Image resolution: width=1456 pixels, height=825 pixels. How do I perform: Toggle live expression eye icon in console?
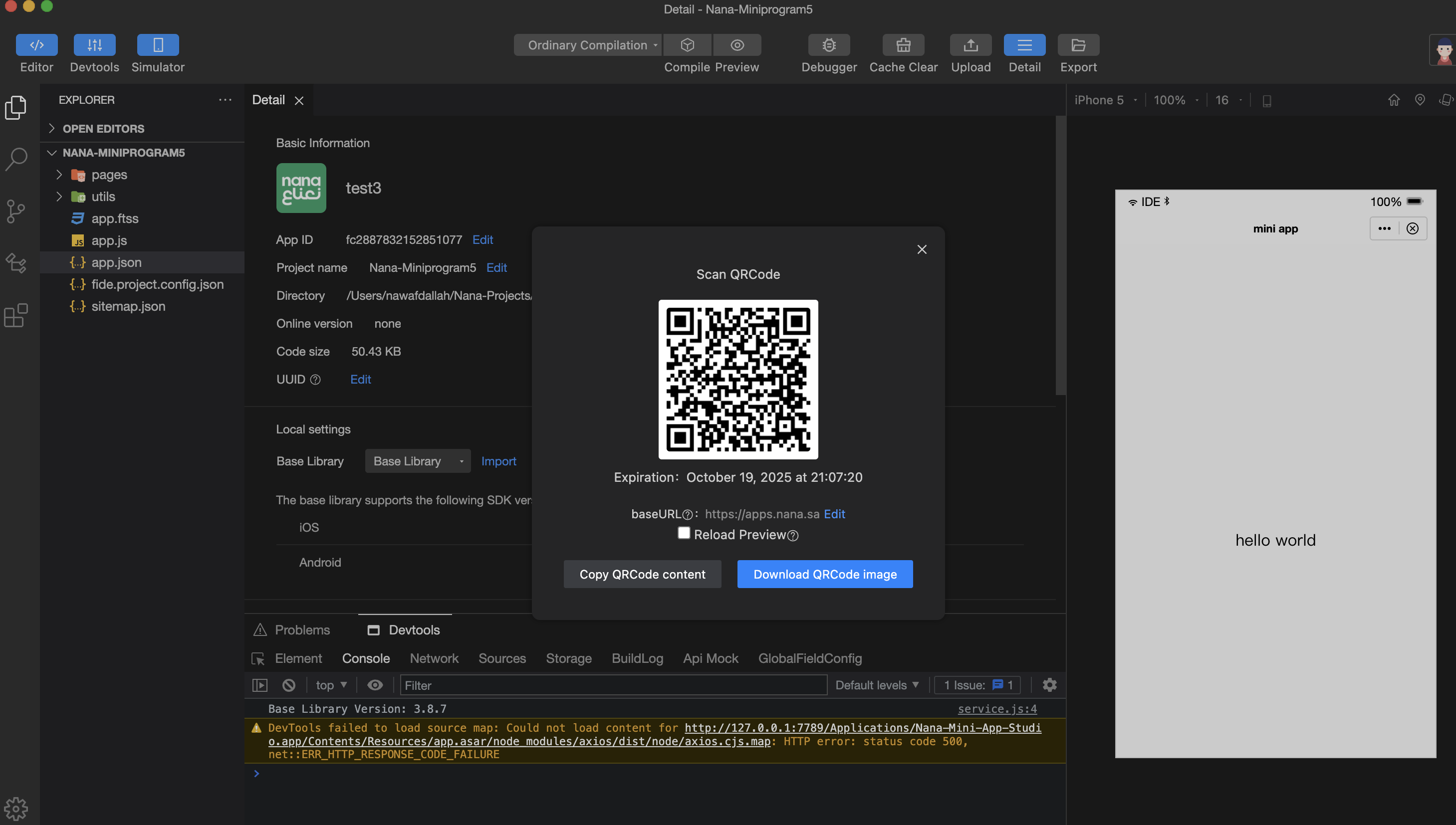click(x=375, y=685)
